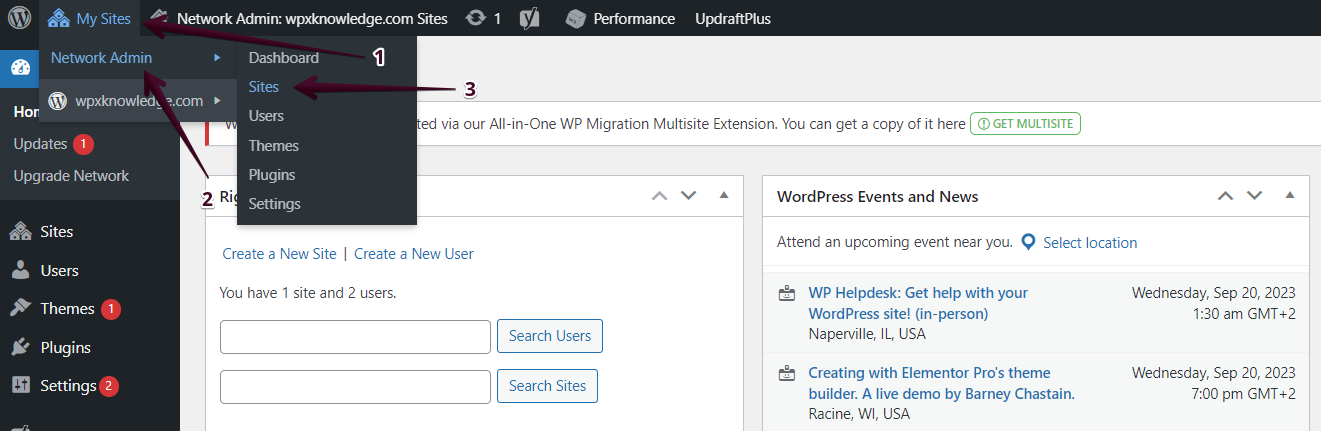Move Right Now widget down
The image size is (1321, 431).
point(688,196)
